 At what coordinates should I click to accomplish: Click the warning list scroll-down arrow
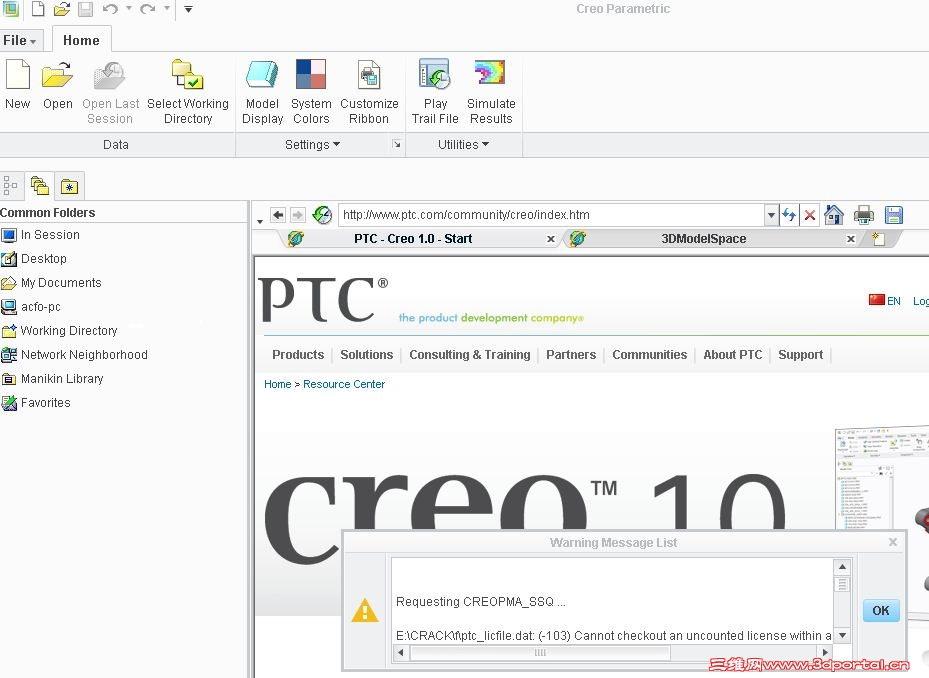(x=842, y=635)
